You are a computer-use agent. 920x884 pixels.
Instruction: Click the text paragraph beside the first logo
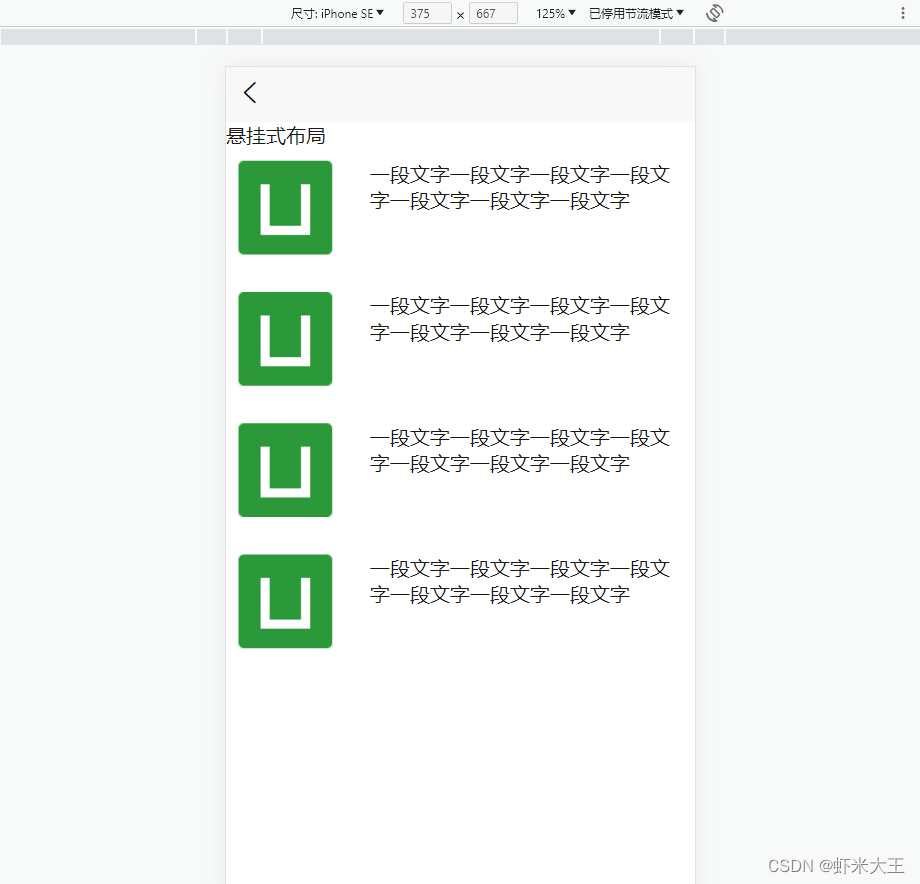coord(520,188)
